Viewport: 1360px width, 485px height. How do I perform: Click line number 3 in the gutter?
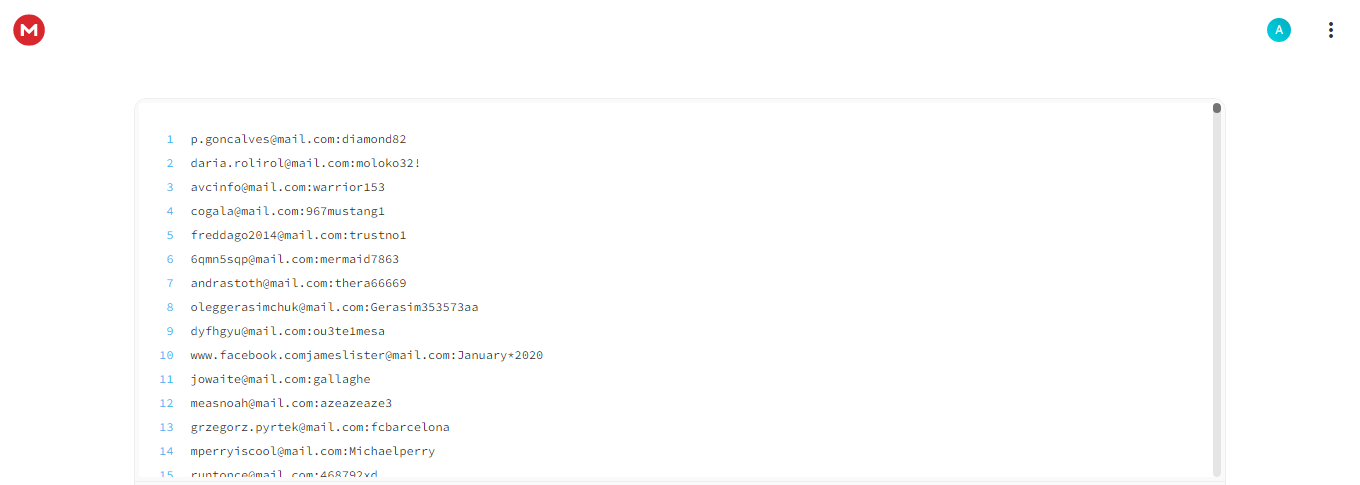pos(170,187)
